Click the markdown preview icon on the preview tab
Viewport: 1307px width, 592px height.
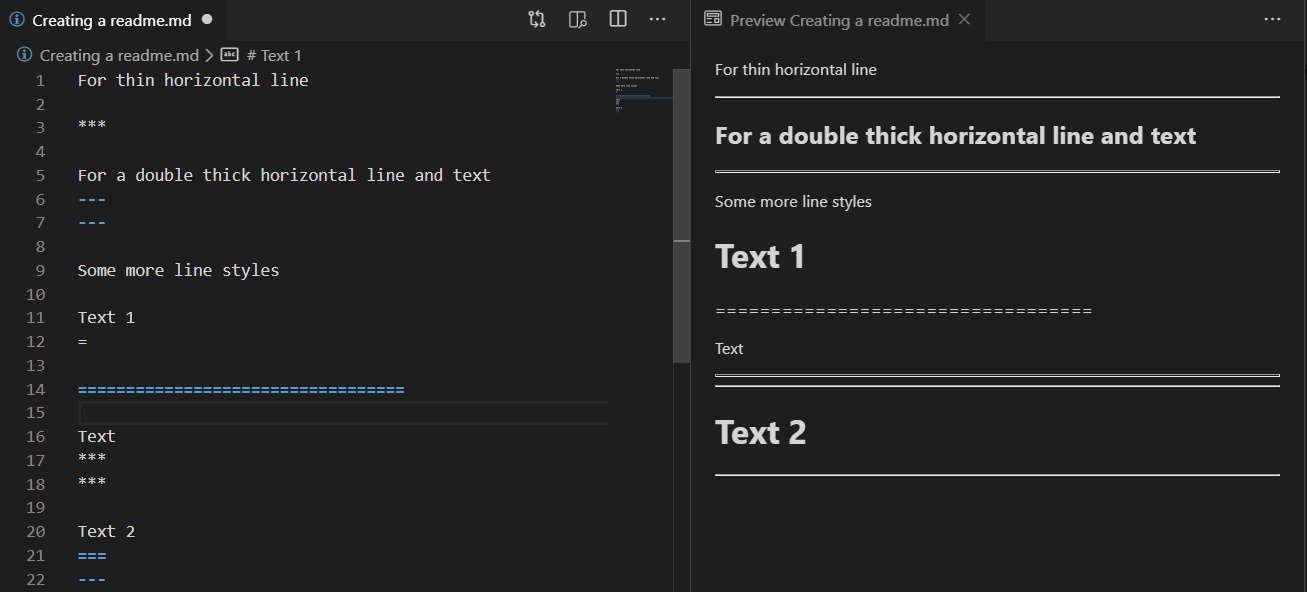click(x=713, y=18)
